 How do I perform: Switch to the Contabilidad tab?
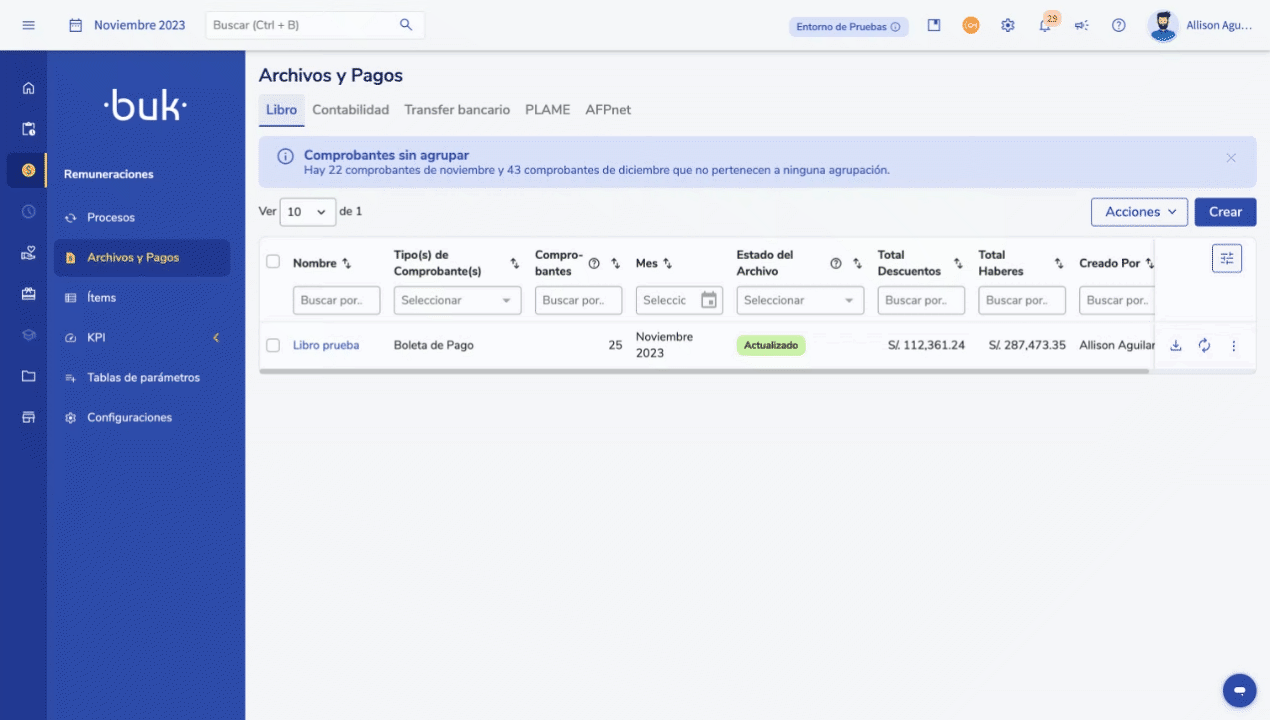point(350,110)
